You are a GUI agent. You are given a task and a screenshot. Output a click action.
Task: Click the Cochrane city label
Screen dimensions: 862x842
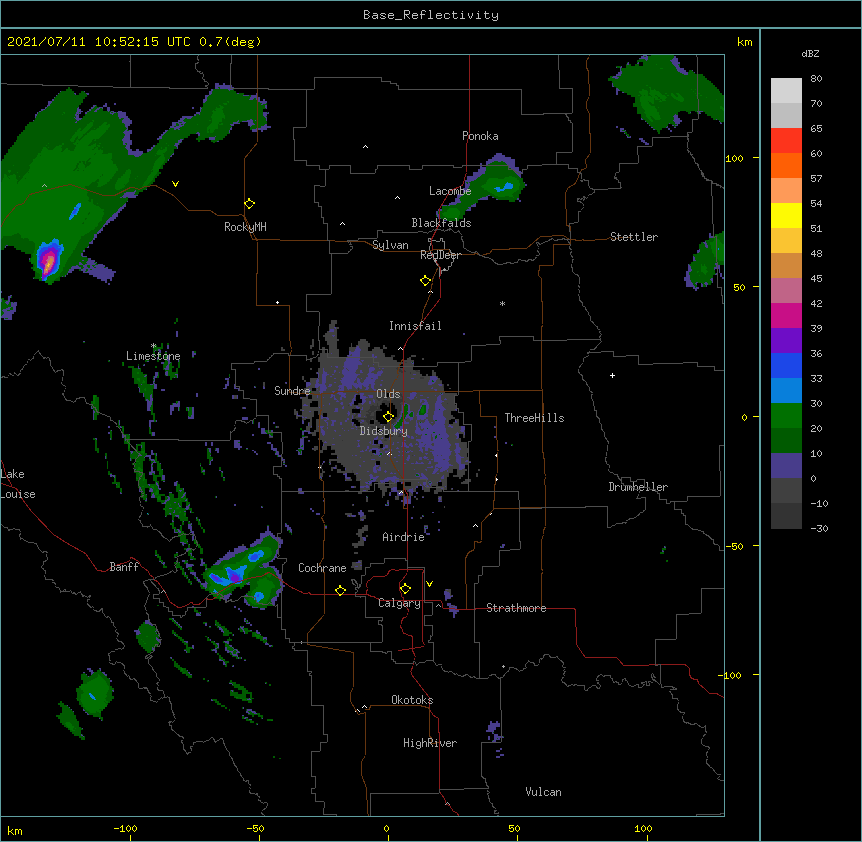tap(322, 568)
